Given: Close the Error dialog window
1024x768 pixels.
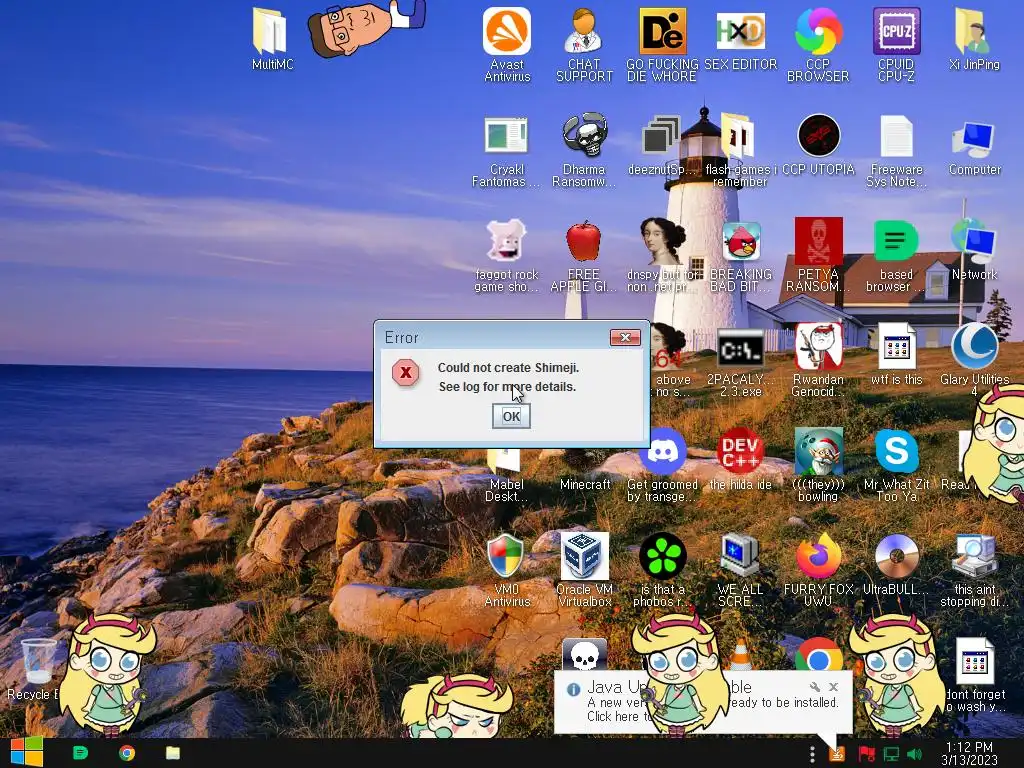Looking at the screenshot, I should click(x=625, y=337).
